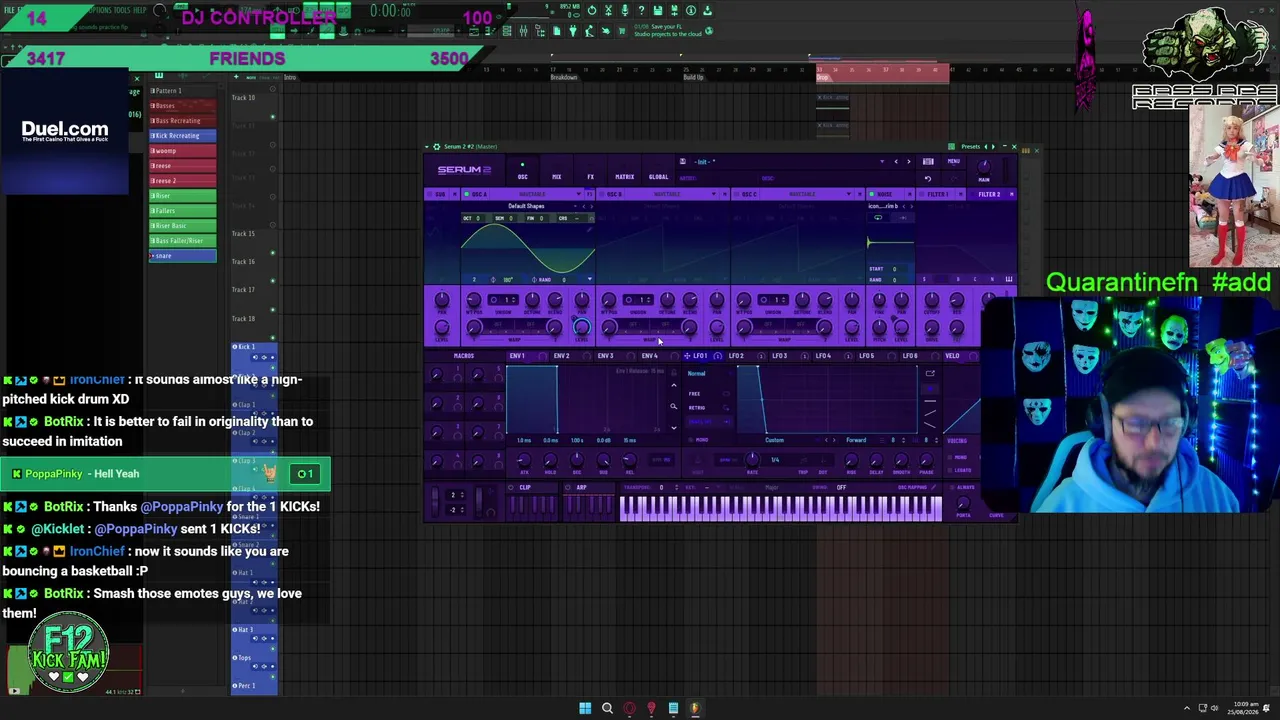Select the LFO RETRIG trigger mode
1280x720 pixels.
point(698,408)
